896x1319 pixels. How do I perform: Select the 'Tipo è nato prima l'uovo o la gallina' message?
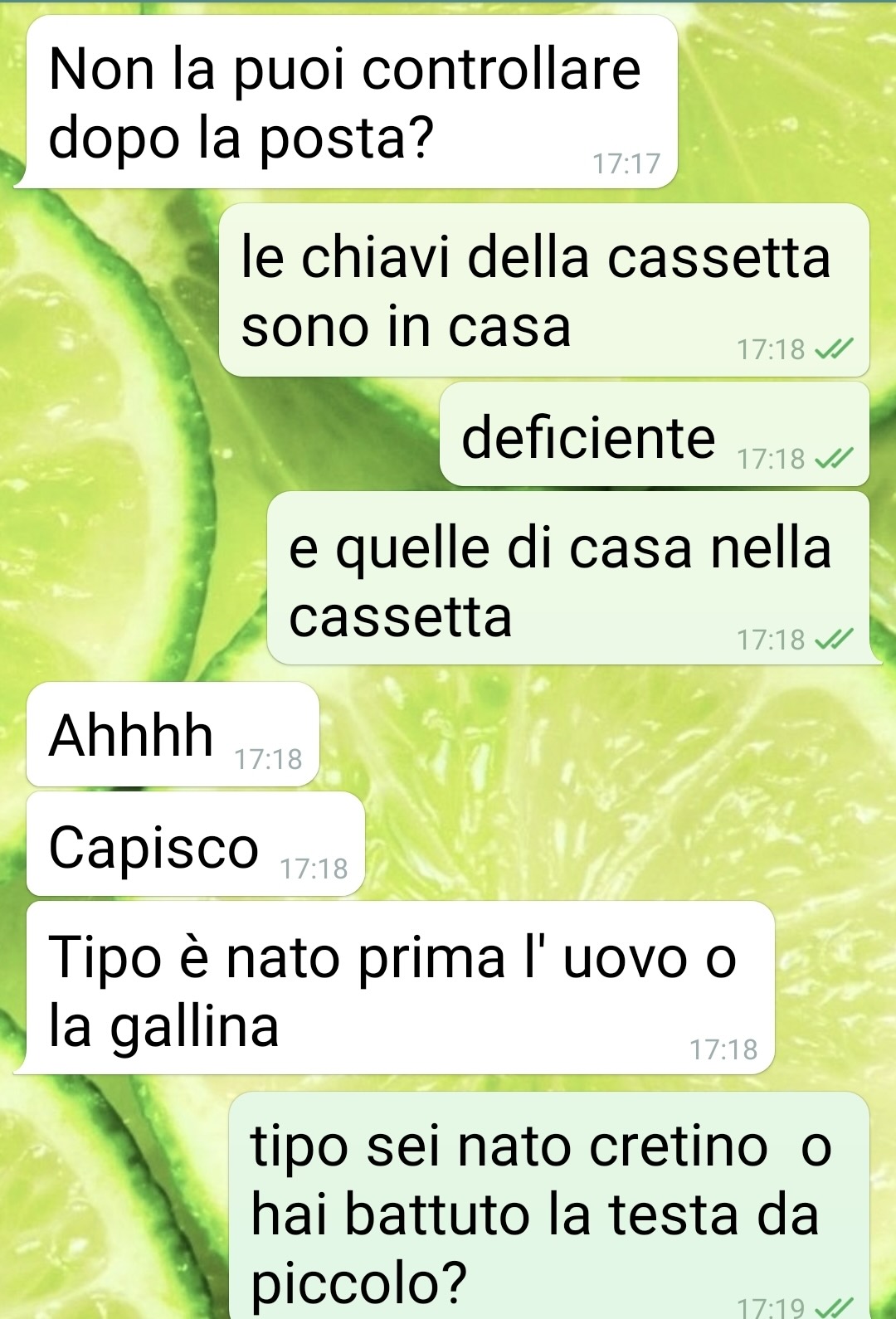tap(394, 988)
